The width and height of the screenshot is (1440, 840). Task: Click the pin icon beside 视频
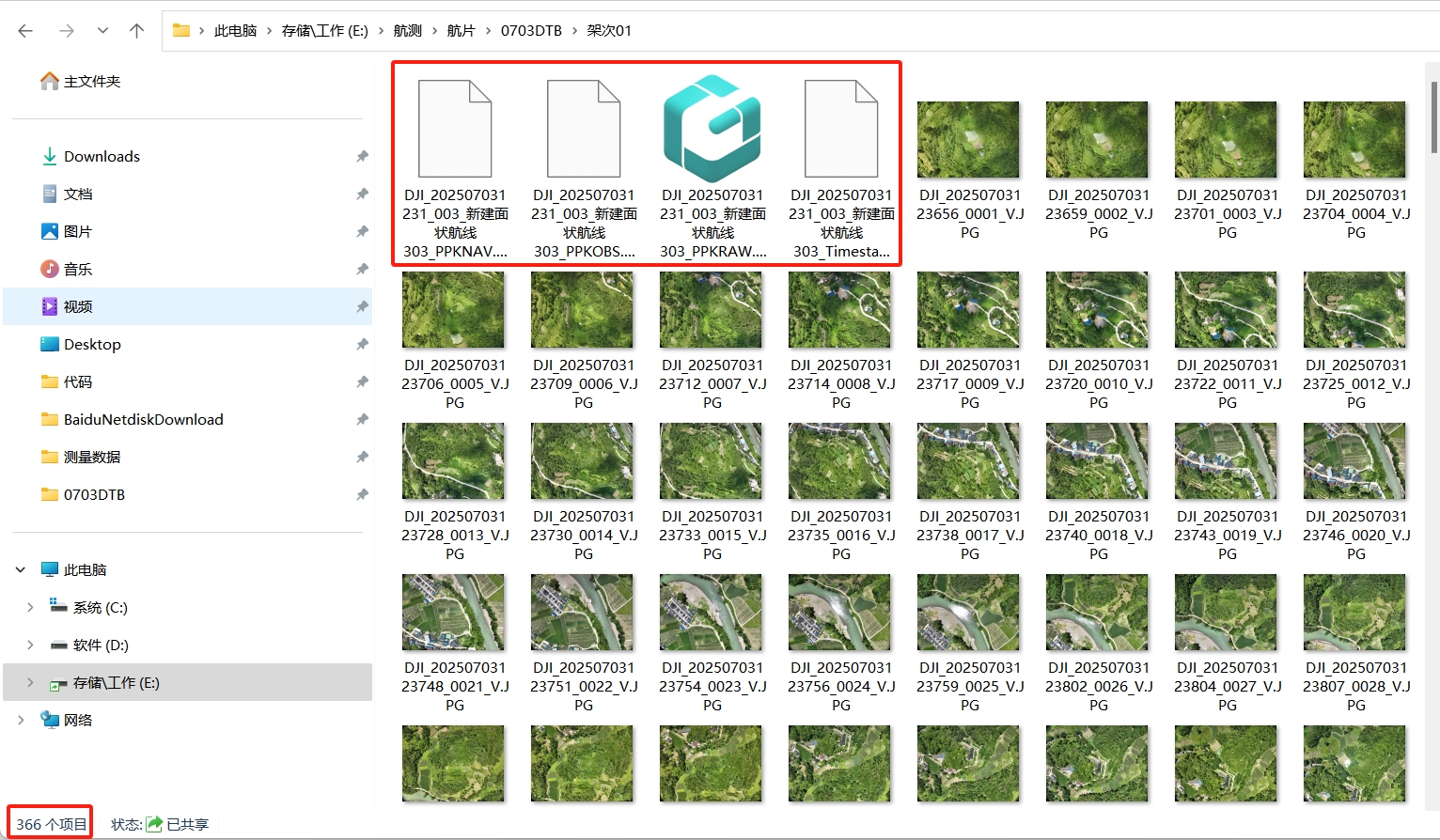pos(362,307)
